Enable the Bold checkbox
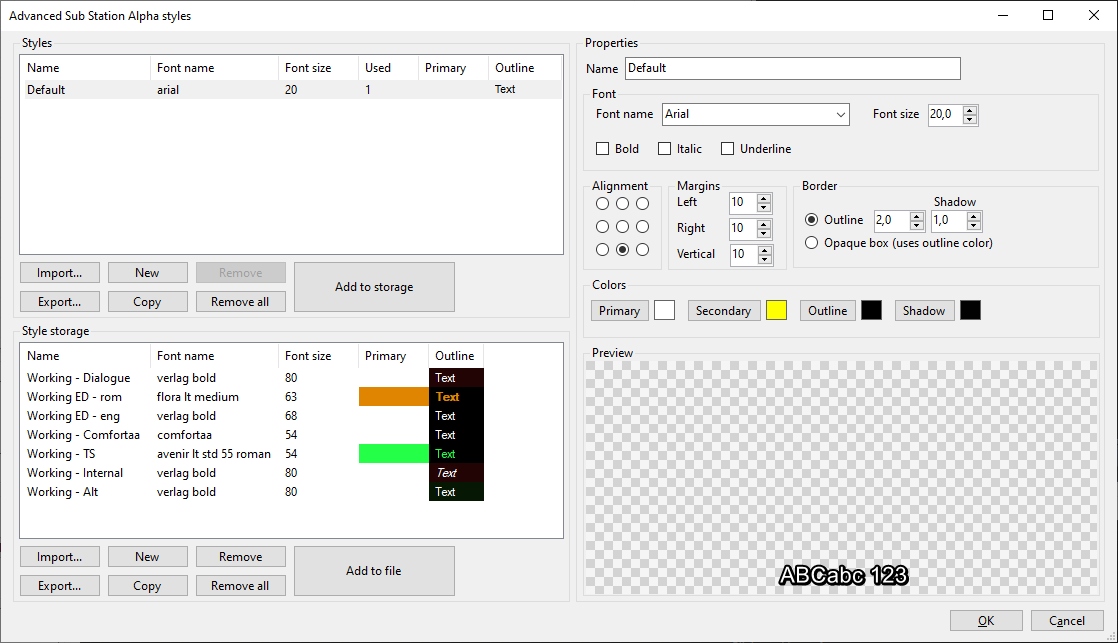The height and width of the screenshot is (643, 1118). click(600, 148)
